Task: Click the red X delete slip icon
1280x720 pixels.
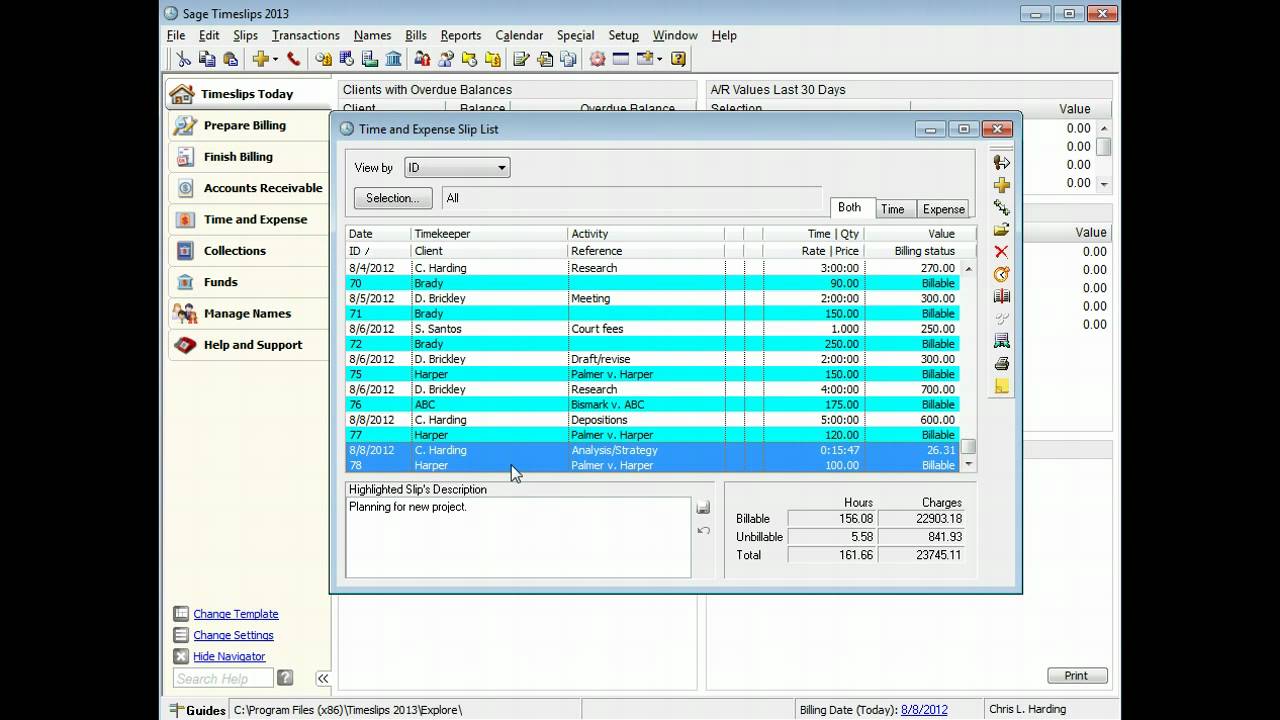Action: point(1001,251)
